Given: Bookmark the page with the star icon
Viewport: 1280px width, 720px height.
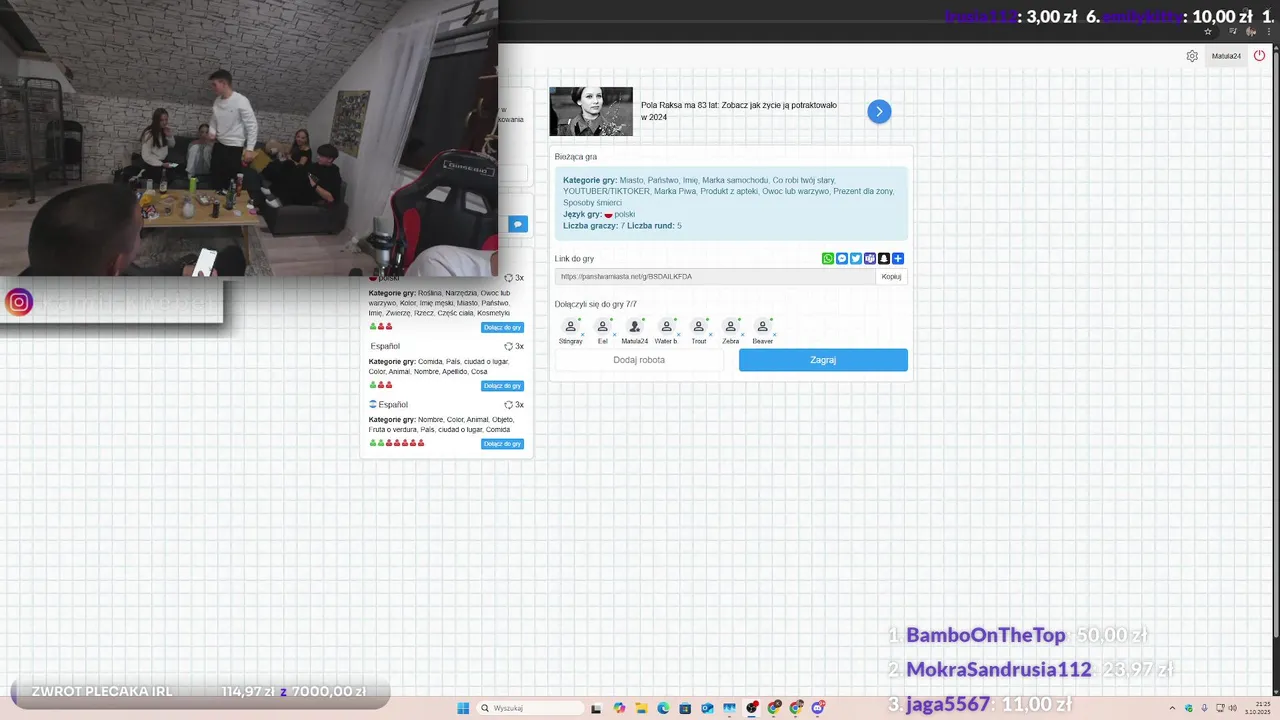Looking at the screenshot, I should point(1208,31).
